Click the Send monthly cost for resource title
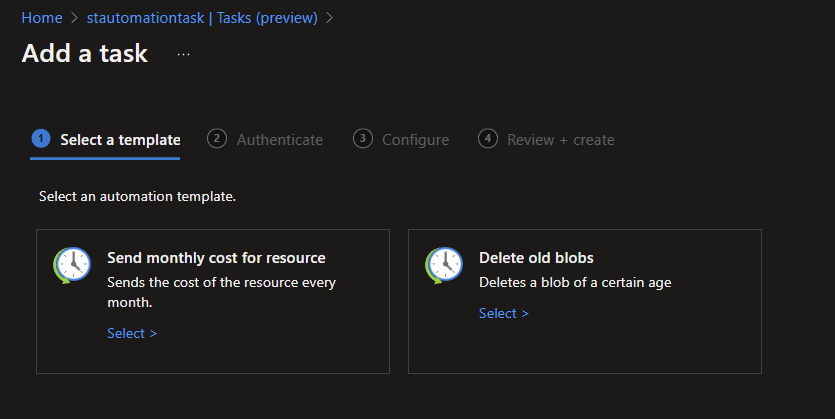835x419 pixels. (216, 258)
